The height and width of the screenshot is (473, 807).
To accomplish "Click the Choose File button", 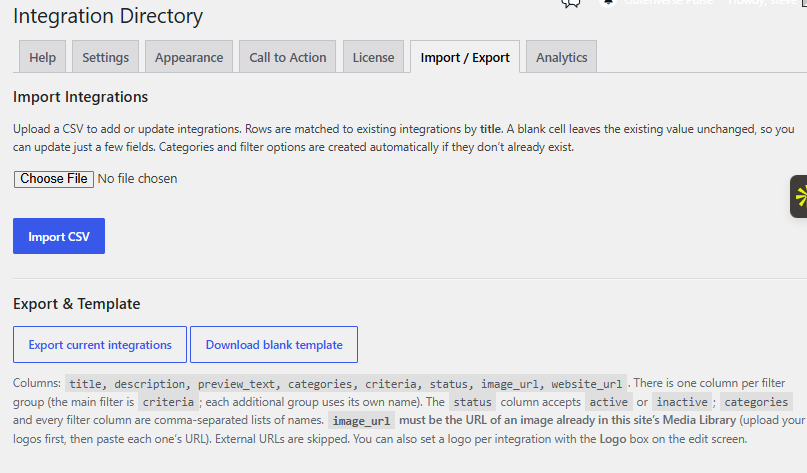I will [x=54, y=179].
